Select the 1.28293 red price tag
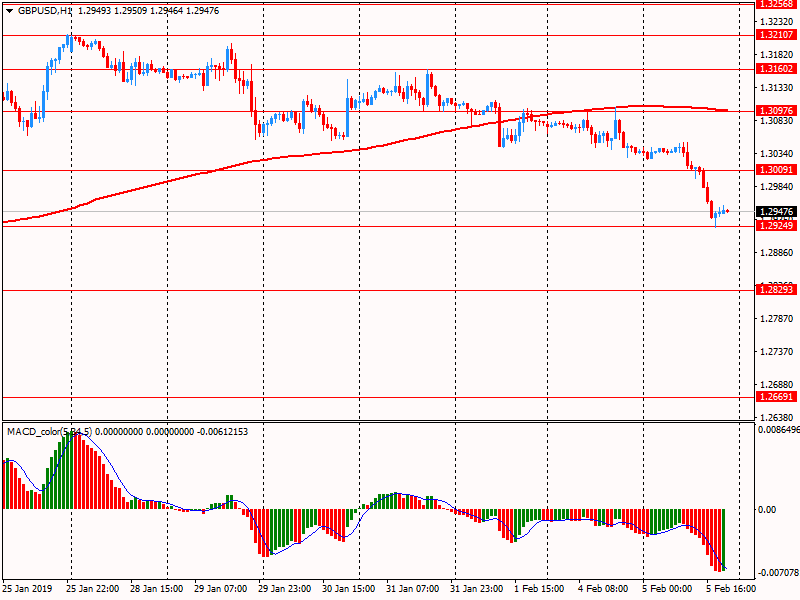Screen dimensions: 800x600 coord(777,290)
